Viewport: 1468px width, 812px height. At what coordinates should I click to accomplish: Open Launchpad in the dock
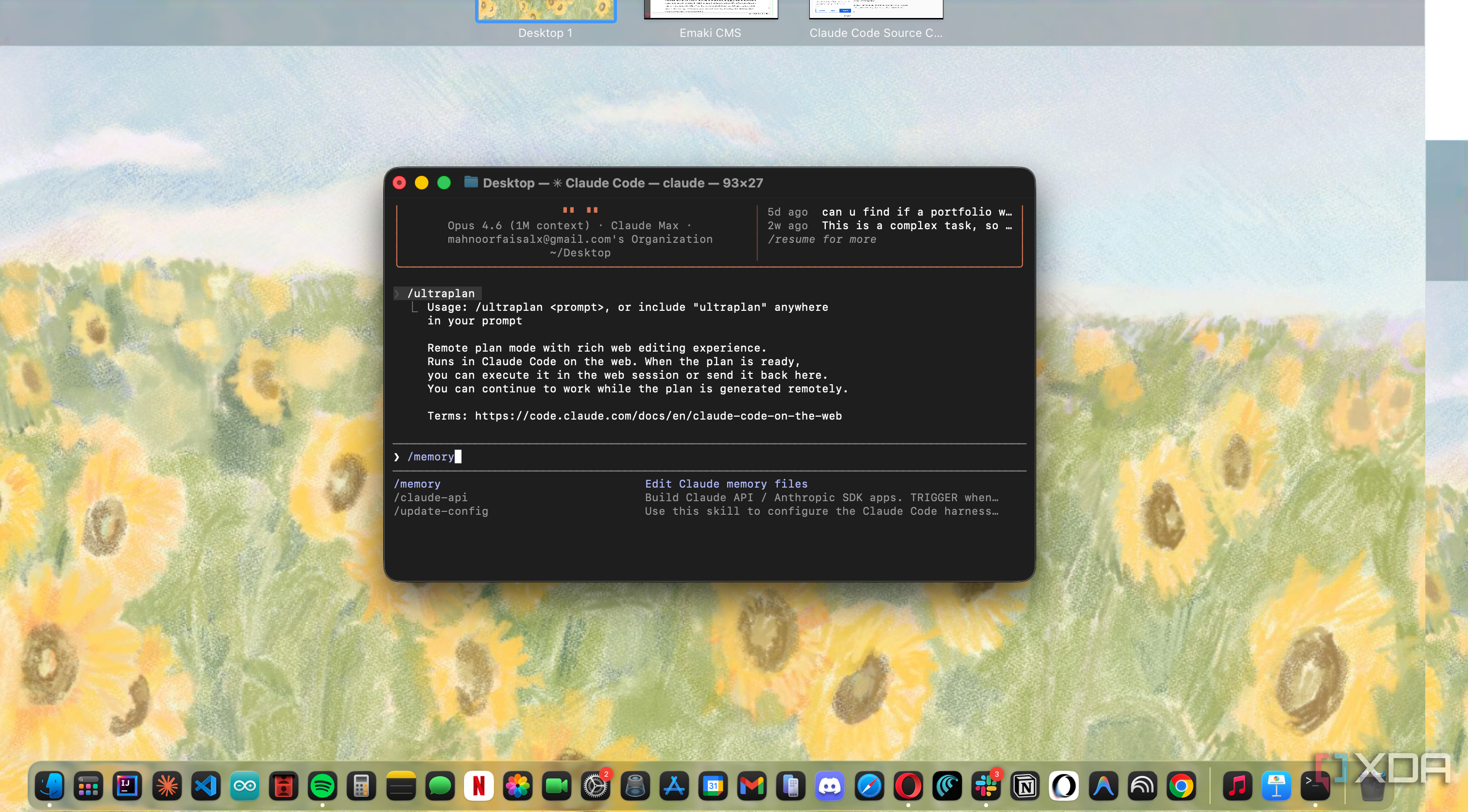pyautogui.click(x=88, y=786)
